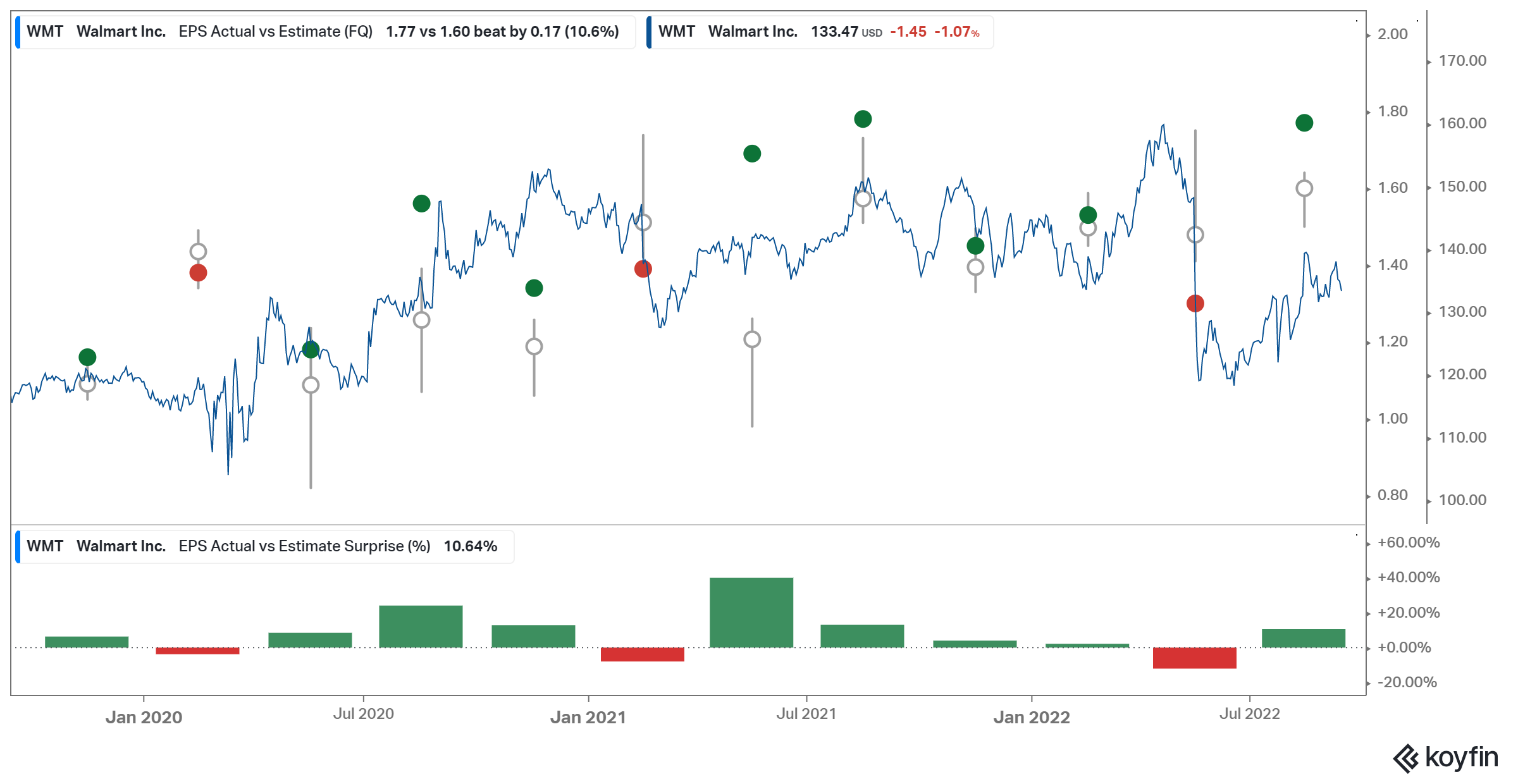Click the Jul 2021 date label
The image size is (1518, 784).
(806, 714)
